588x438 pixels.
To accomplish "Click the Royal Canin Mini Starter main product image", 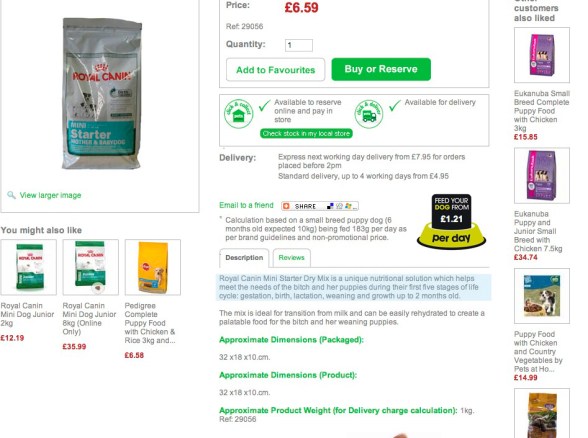I will tap(101, 94).
